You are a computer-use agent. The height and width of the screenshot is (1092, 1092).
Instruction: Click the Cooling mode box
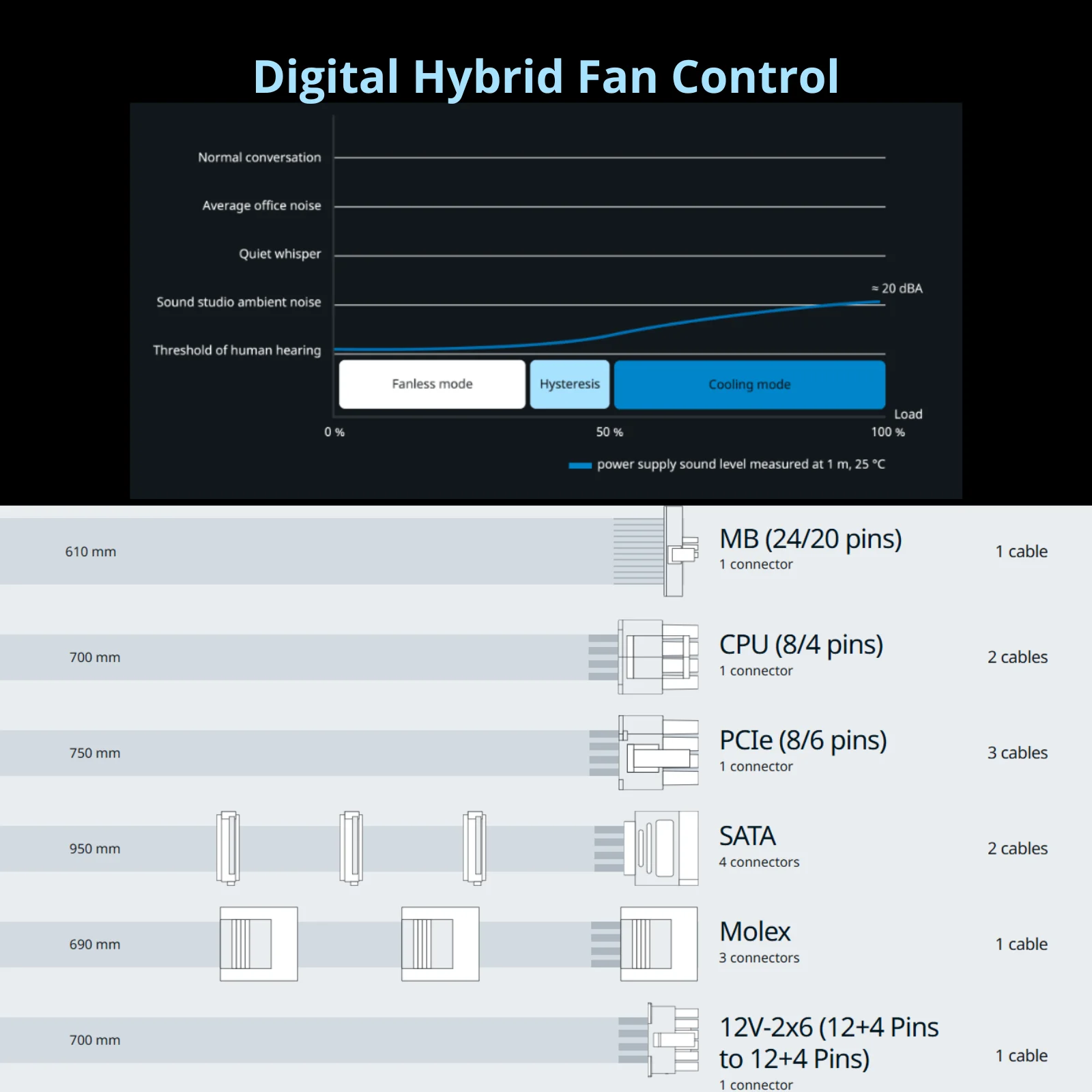click(x=749, y=384)
